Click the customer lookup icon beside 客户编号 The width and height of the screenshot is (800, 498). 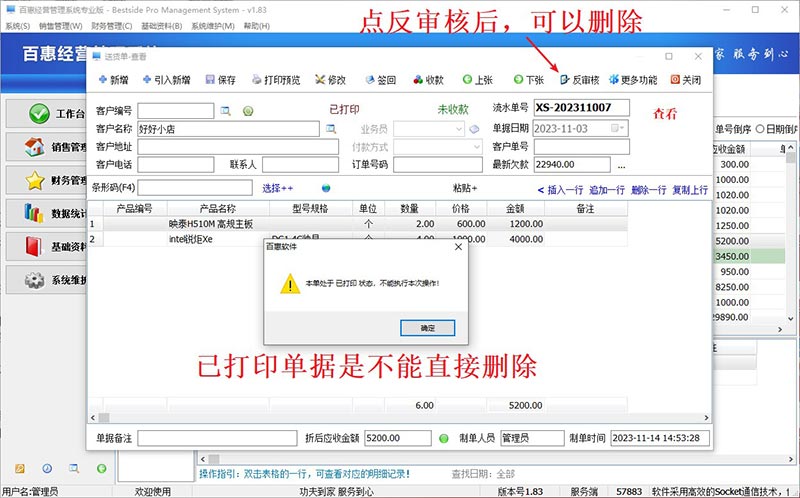coord(225,111)
